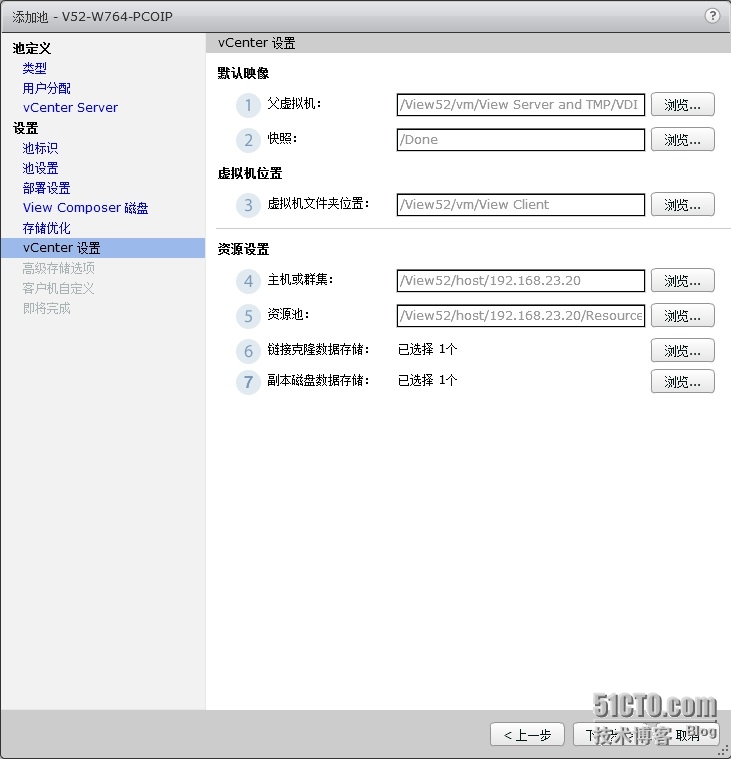This screenshot has width=731, height=759.
Task: Open the vCenter Server step
Action: 70,107
